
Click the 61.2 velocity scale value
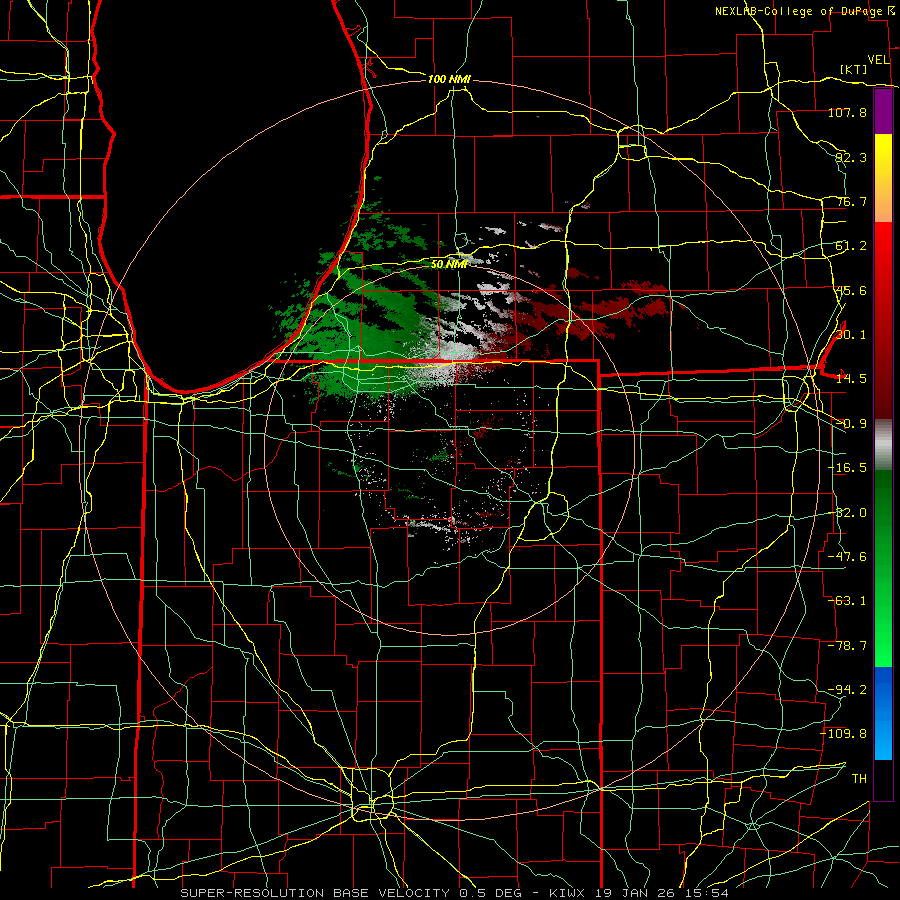851,246
